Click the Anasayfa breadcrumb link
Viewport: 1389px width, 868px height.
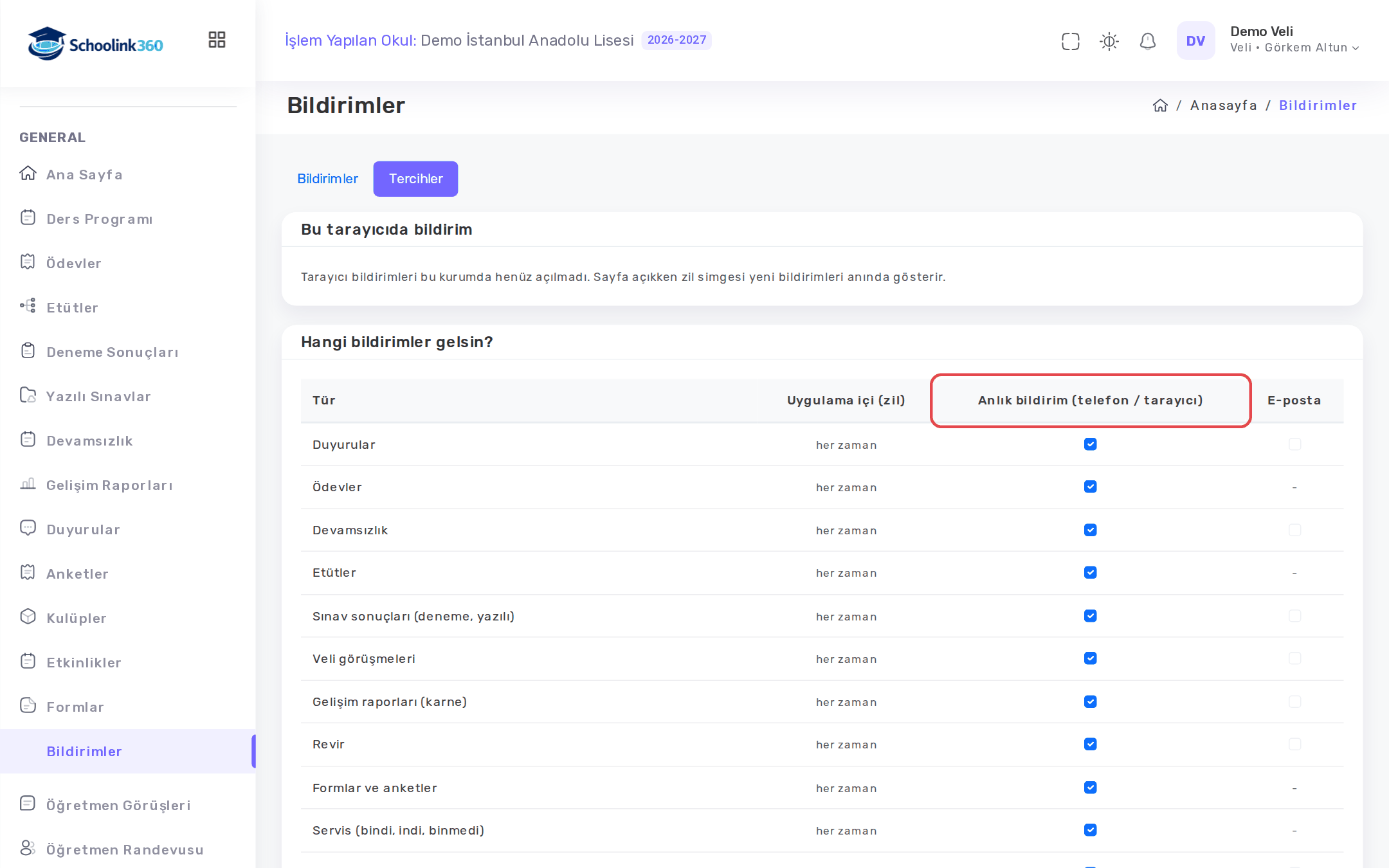pos(1223,105)
